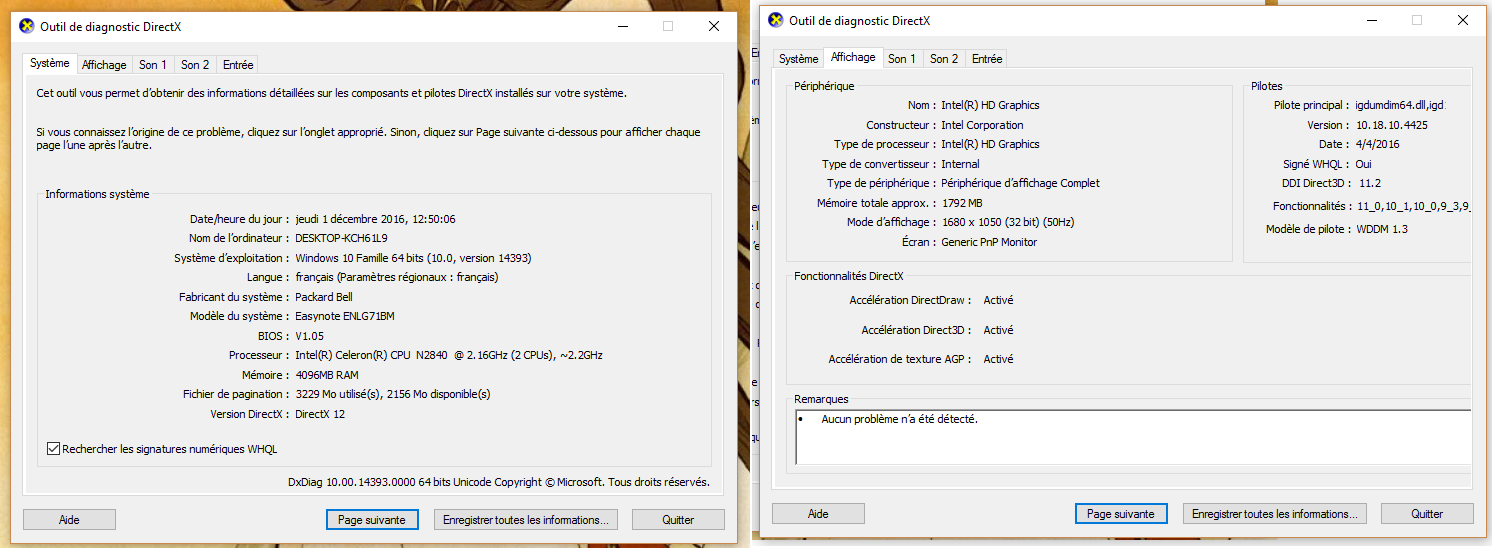The height and width of the screenshot is (548, 1492).
Task: Open Son 1 tab in right window
Action: [902, 59]
